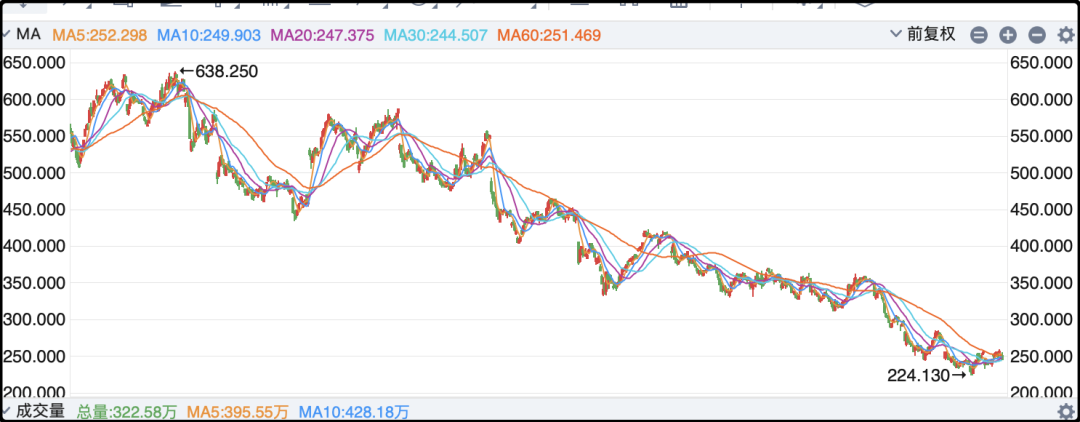
Task: Select the MA10:249.903 line label
Action: (x=209, y=34)
